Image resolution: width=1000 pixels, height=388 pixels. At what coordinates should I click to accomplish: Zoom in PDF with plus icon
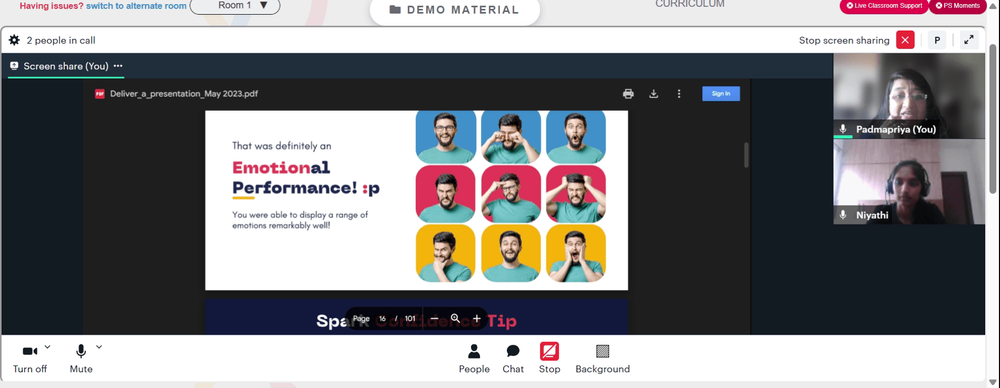point(476,318)
